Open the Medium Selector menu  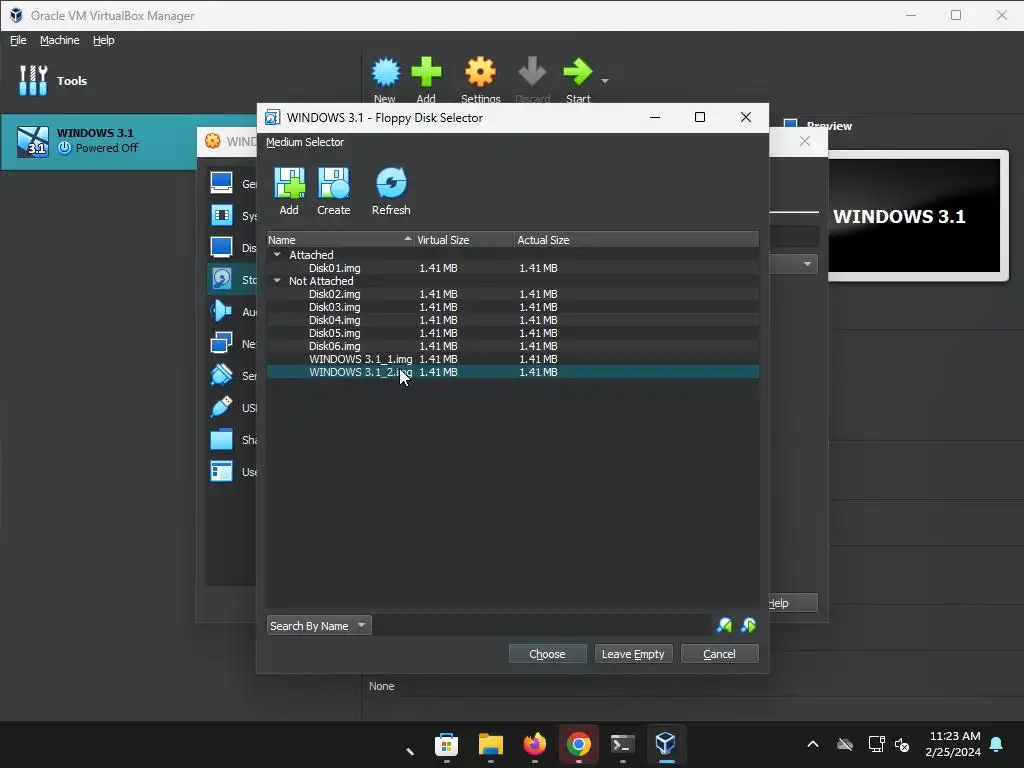coord(304,142)
